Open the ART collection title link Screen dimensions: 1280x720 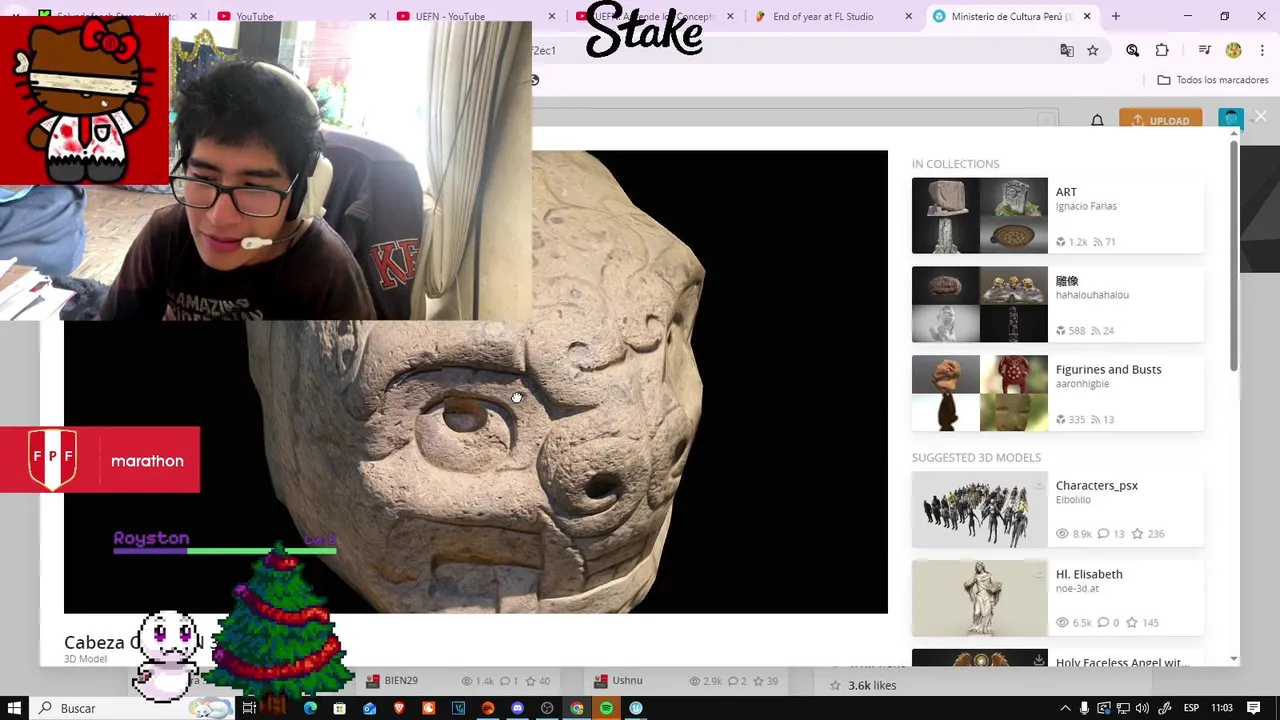click(1066, 192)
